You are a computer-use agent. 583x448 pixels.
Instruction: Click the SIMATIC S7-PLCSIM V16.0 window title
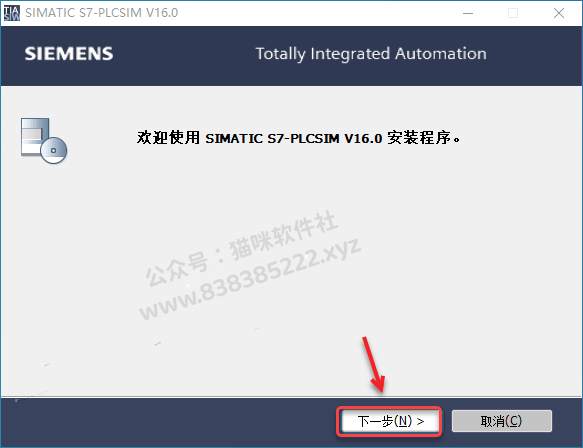click(102, 13)
